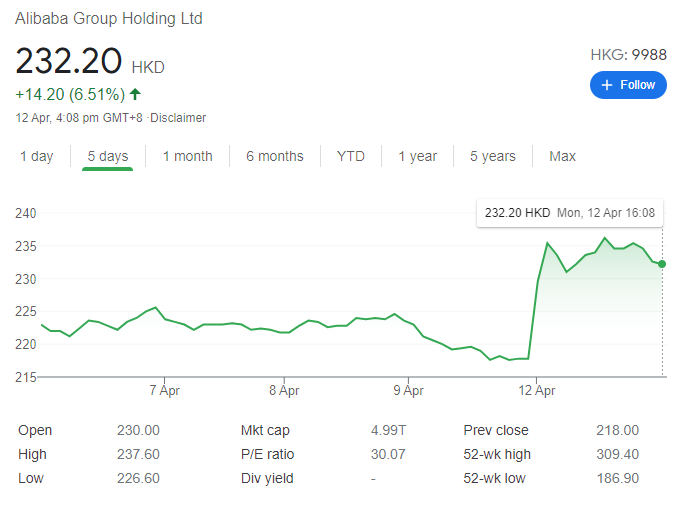Click the Mkt cap value 4.99T

(388, 430)
